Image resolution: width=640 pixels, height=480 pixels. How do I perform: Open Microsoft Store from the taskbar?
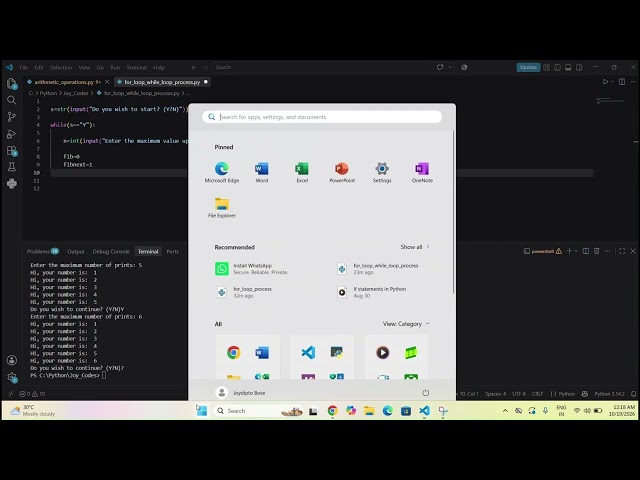[406, 411]
